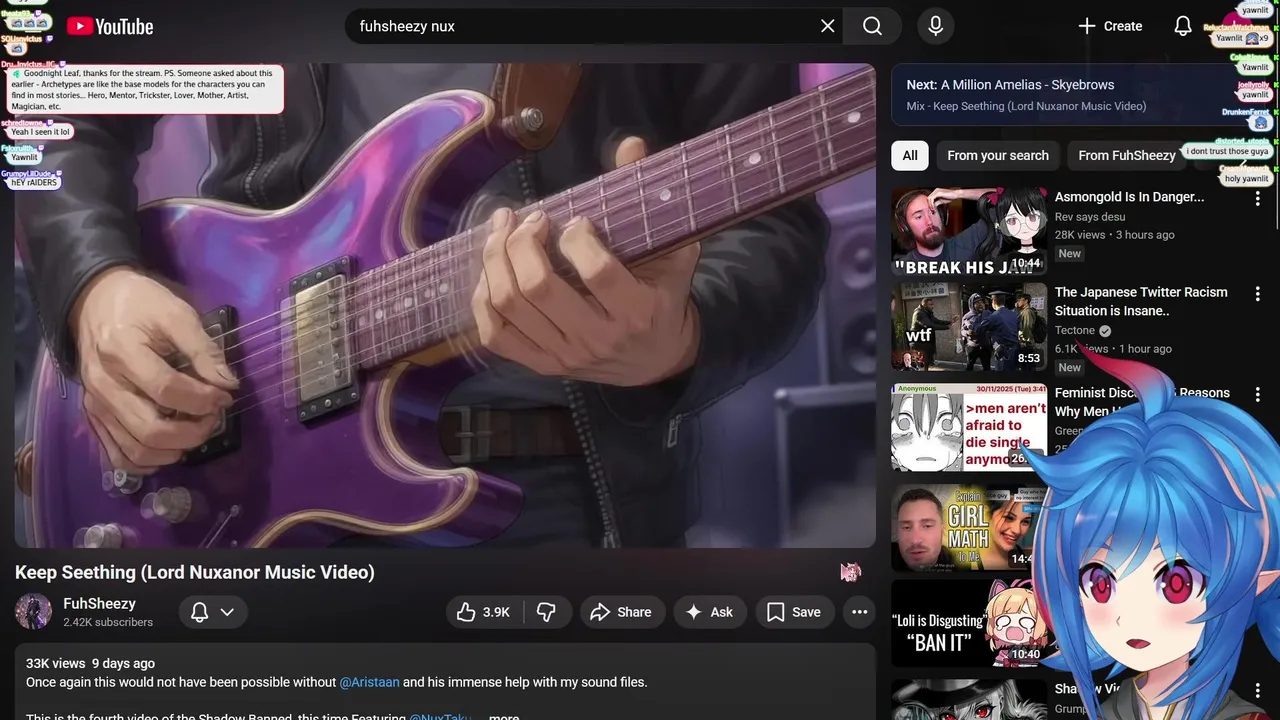The width and height of the screenshot is (1280, 720).
Task: Click the Keep Seething video title text
Action: click(195, 572)
